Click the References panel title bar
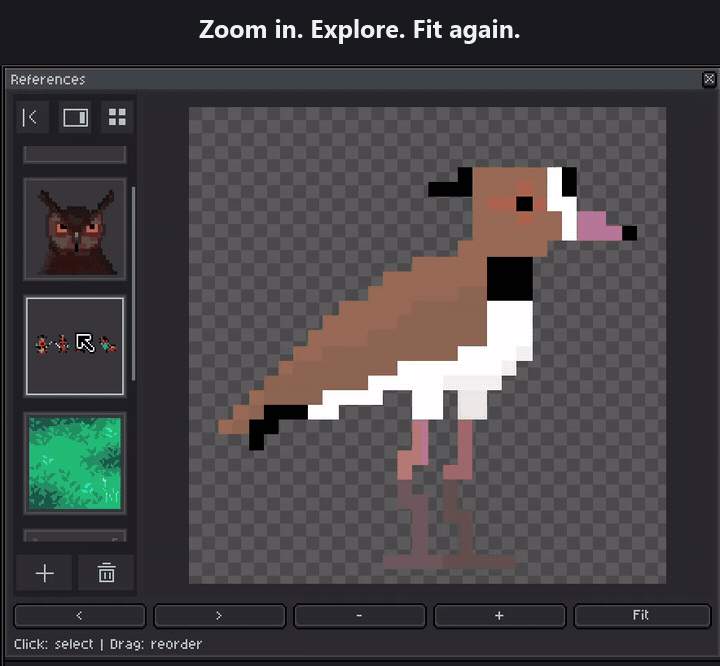This screenshot has height=666, width=720. (354, 79)
